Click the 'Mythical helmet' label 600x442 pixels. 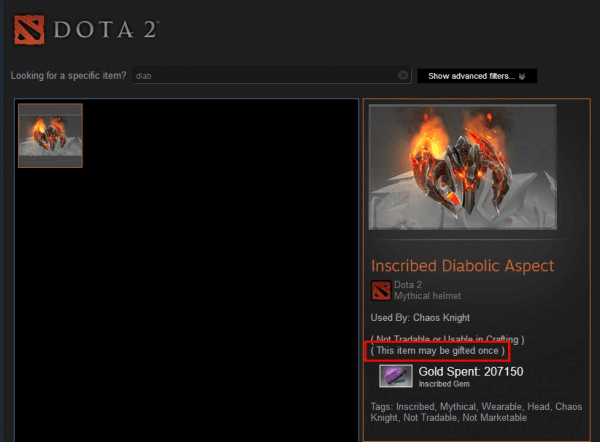click(x=427, y=296)
